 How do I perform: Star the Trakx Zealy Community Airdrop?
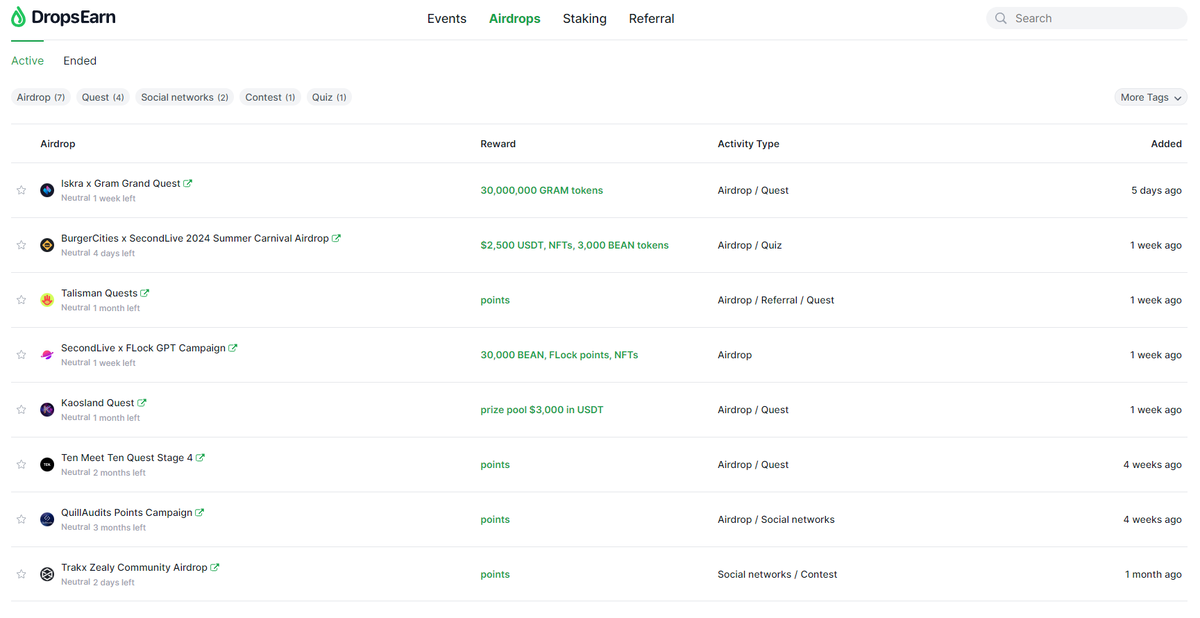pos(21,575)
